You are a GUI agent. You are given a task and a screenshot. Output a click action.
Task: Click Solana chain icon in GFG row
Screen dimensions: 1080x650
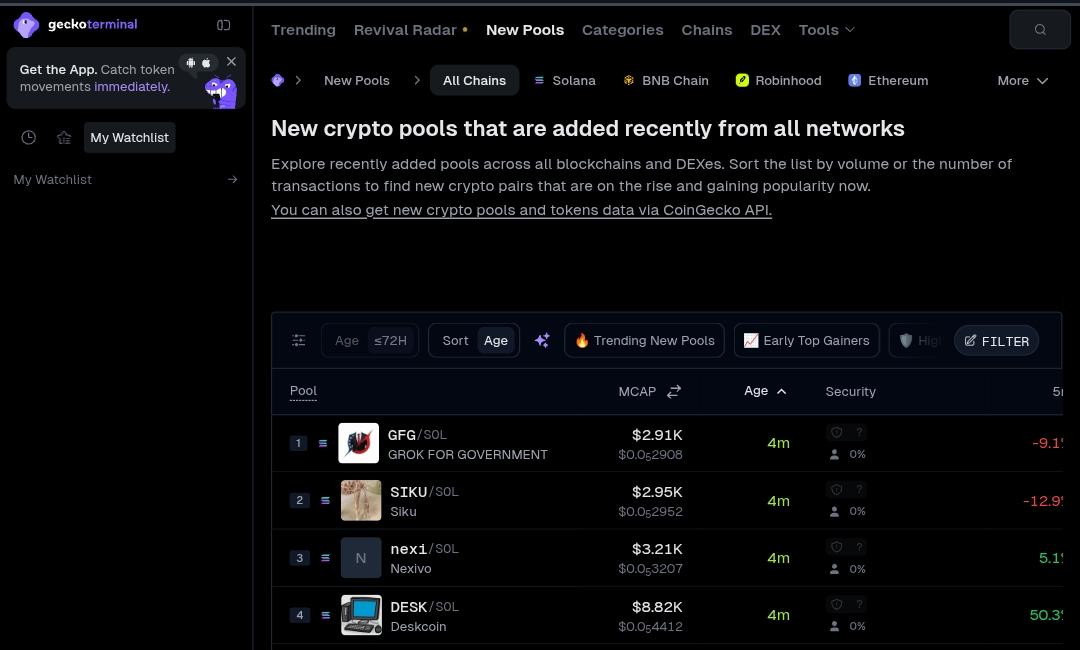[x=322, y=443]
